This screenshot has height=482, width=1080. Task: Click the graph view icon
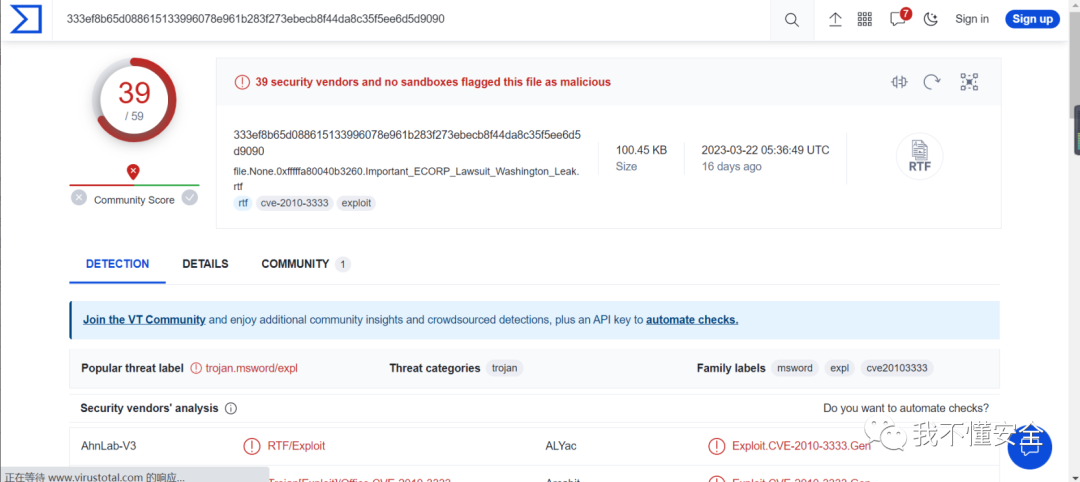(969, 83)
